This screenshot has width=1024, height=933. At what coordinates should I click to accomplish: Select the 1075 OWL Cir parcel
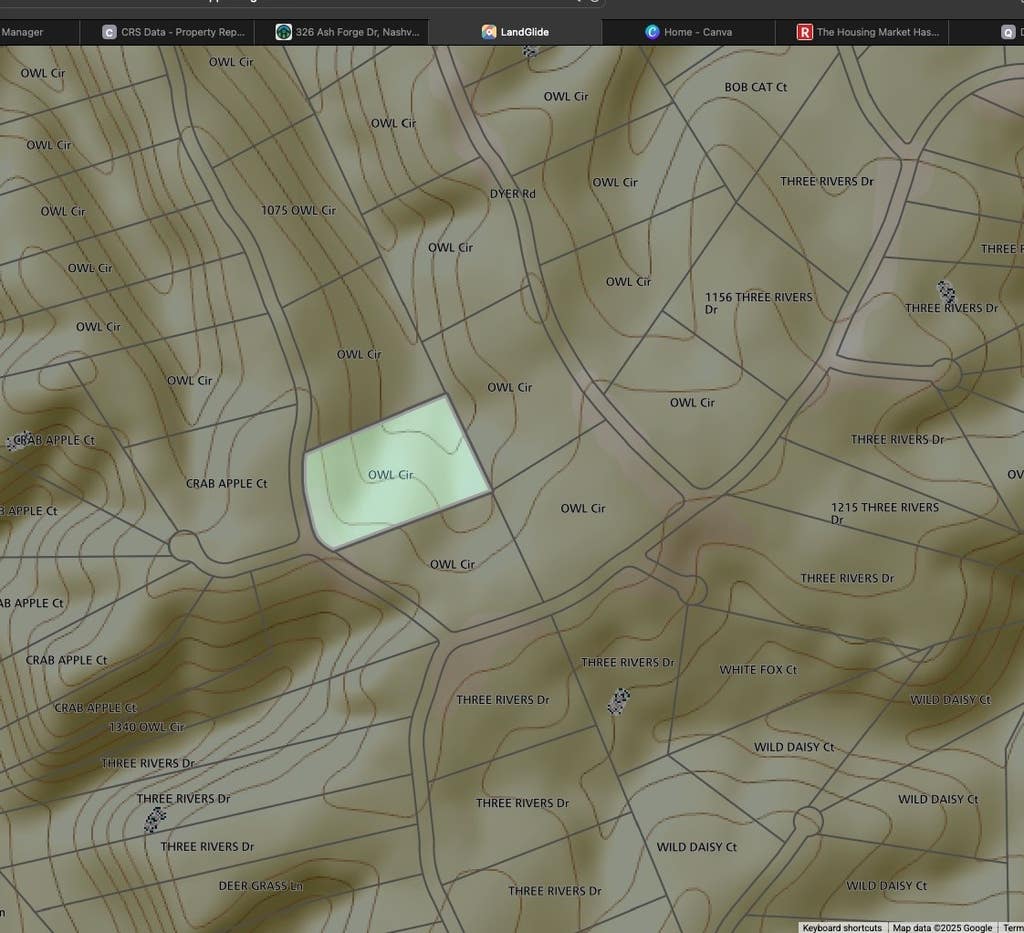point(298,210)
